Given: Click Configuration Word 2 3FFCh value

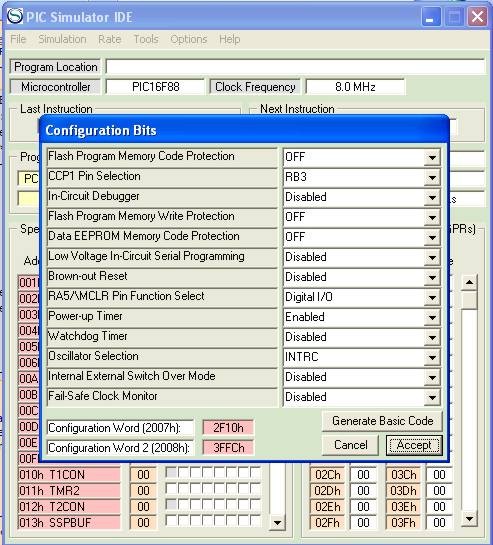Looking at the screenshot, I should pyautogui.click(x=228, y=448).
